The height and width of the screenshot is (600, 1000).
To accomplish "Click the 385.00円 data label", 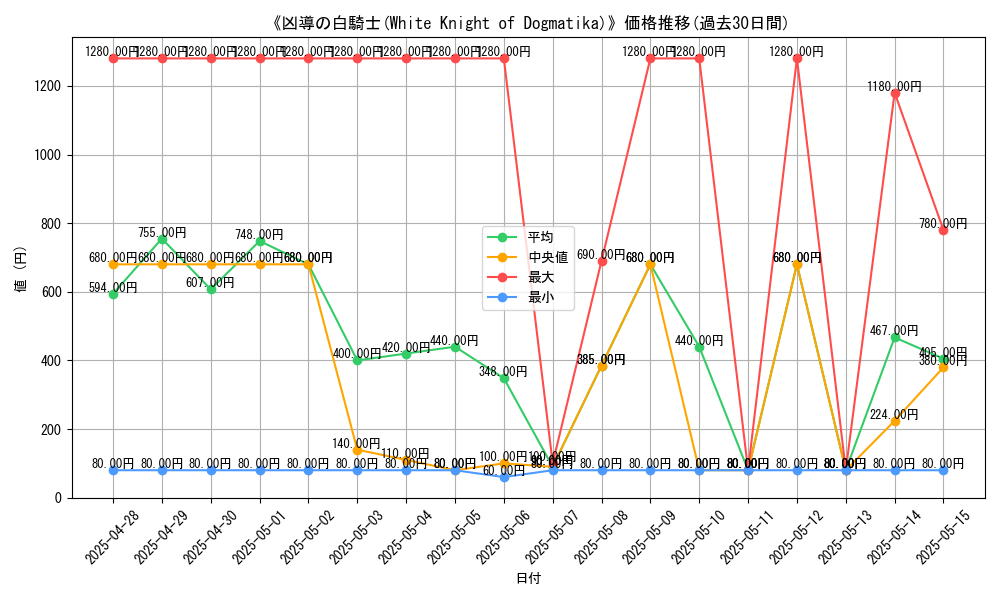I will 601,359.
